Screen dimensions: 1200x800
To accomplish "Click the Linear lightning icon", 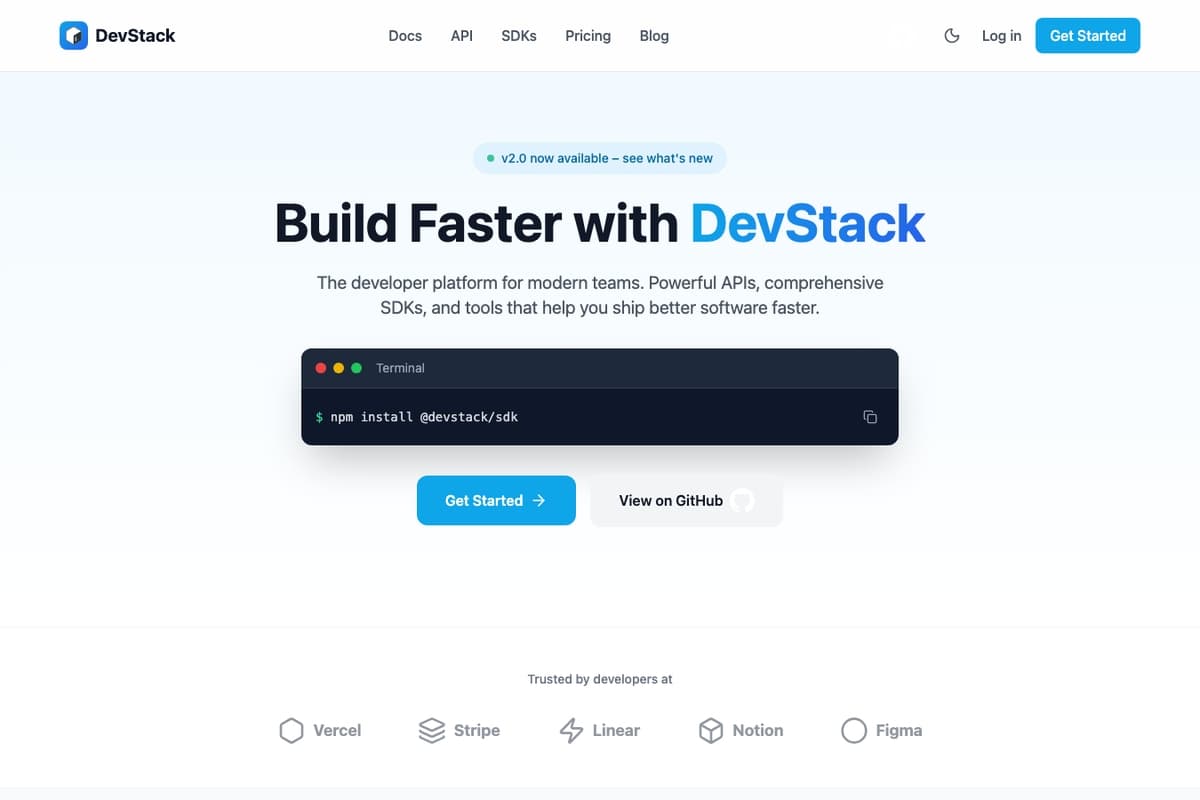I will pos(571,730).
